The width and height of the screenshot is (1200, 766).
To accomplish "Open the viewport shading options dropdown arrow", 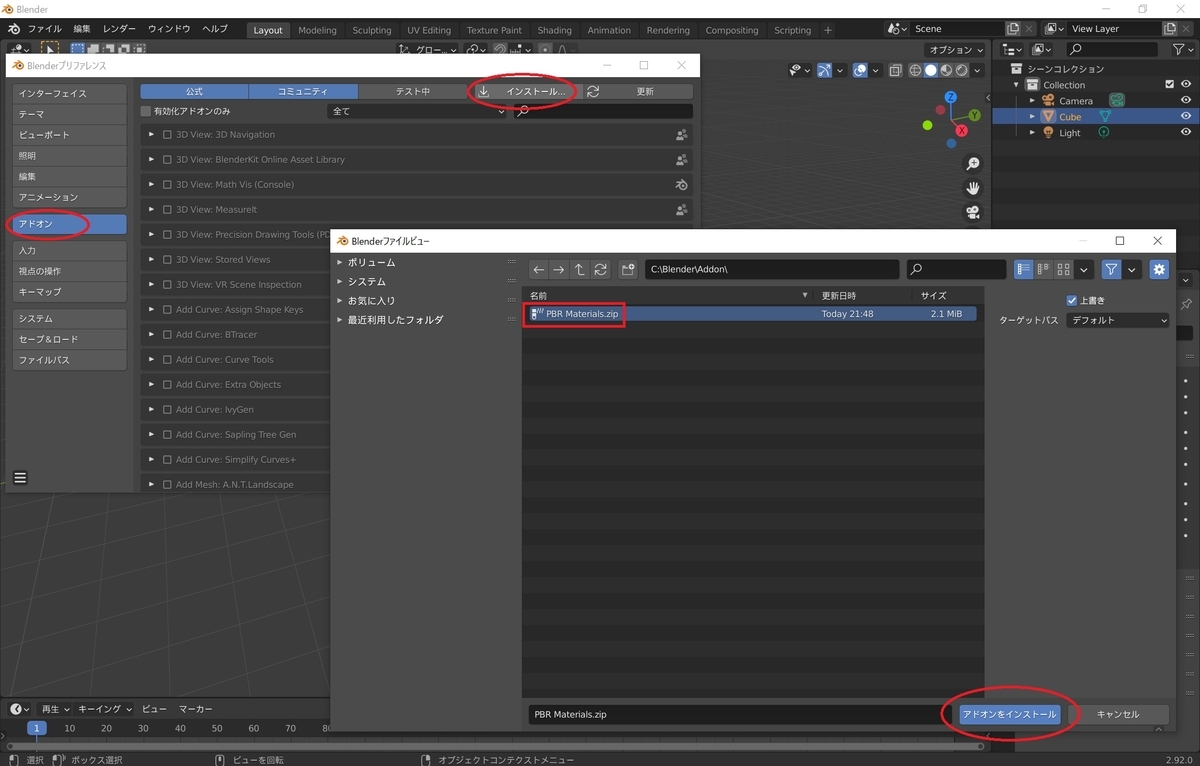I will click(x=979, y=70).
